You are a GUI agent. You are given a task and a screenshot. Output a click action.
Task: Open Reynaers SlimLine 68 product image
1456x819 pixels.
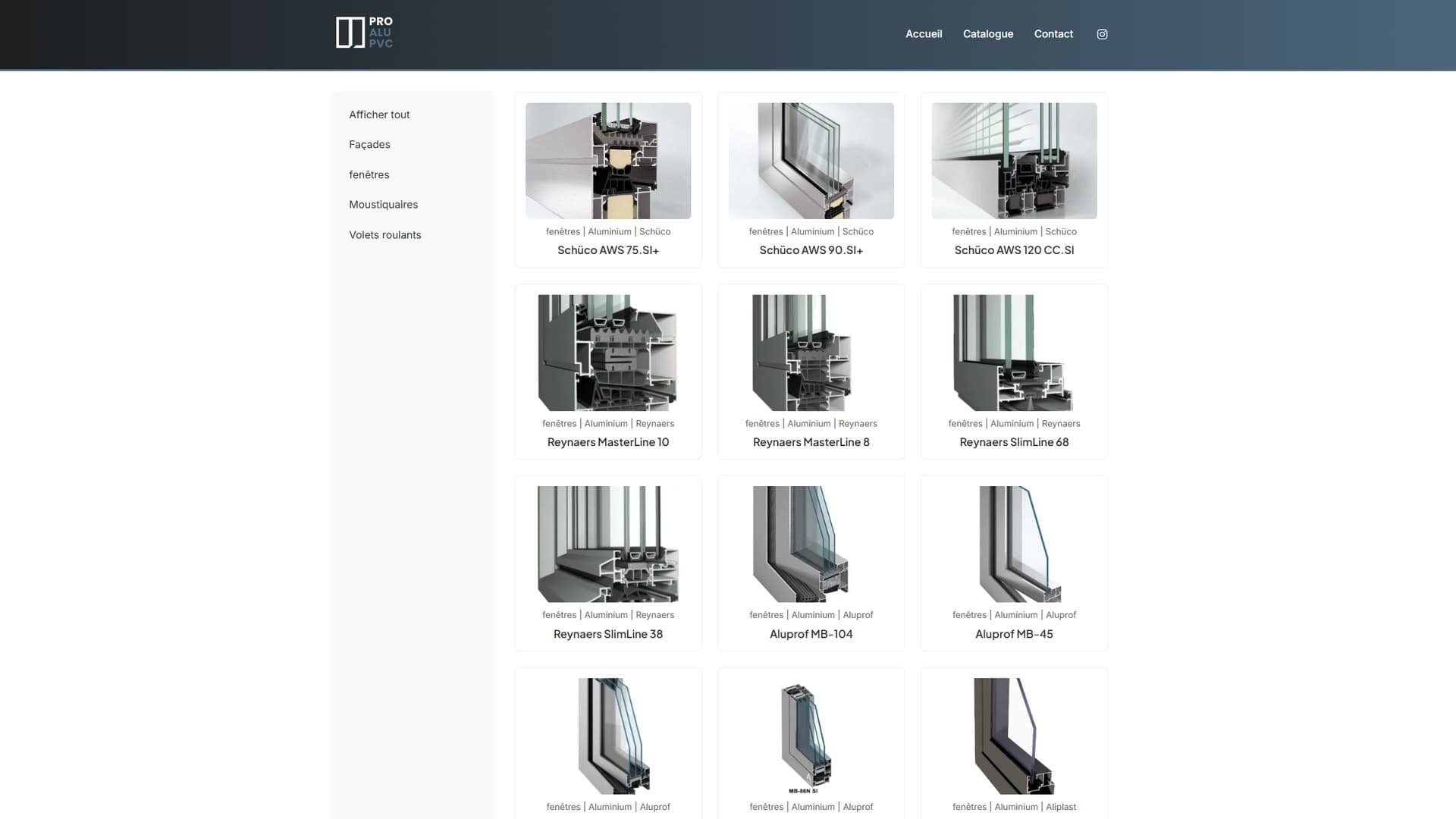(x=1013, y=353)
